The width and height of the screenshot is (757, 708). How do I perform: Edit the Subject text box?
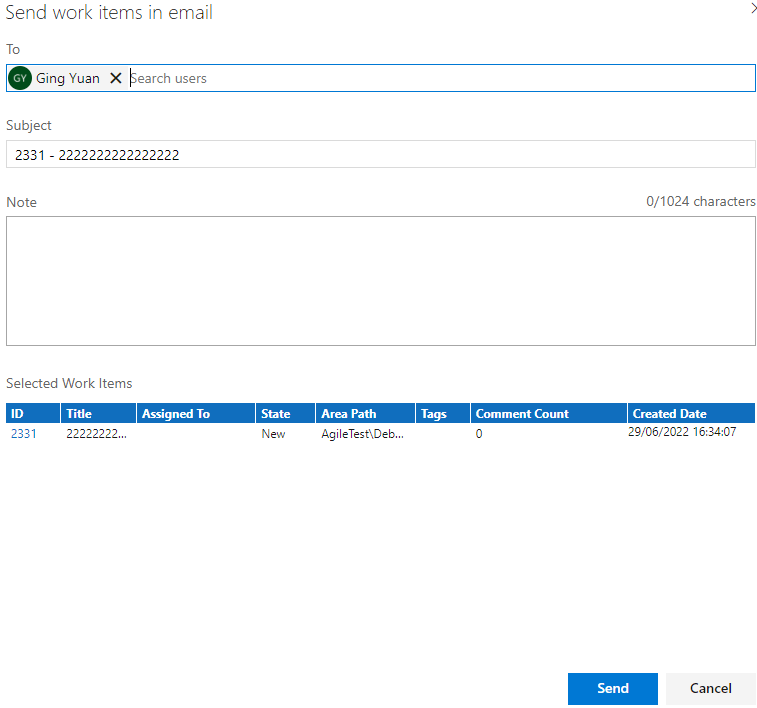(x=380, y=154)
